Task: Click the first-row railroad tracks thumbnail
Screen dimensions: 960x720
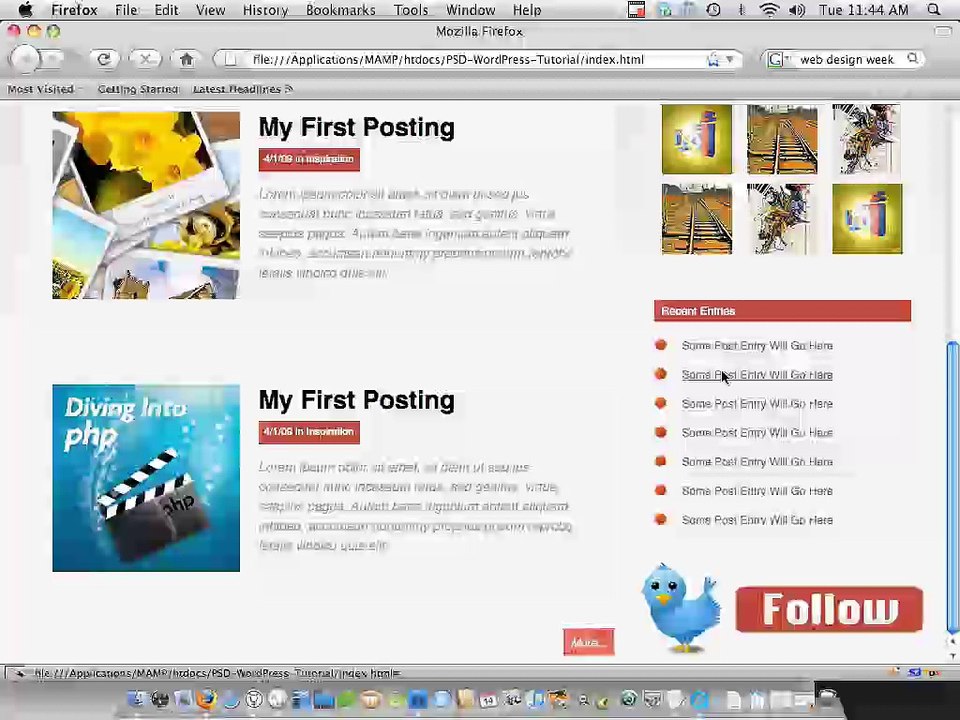Action: pos(782,139)
